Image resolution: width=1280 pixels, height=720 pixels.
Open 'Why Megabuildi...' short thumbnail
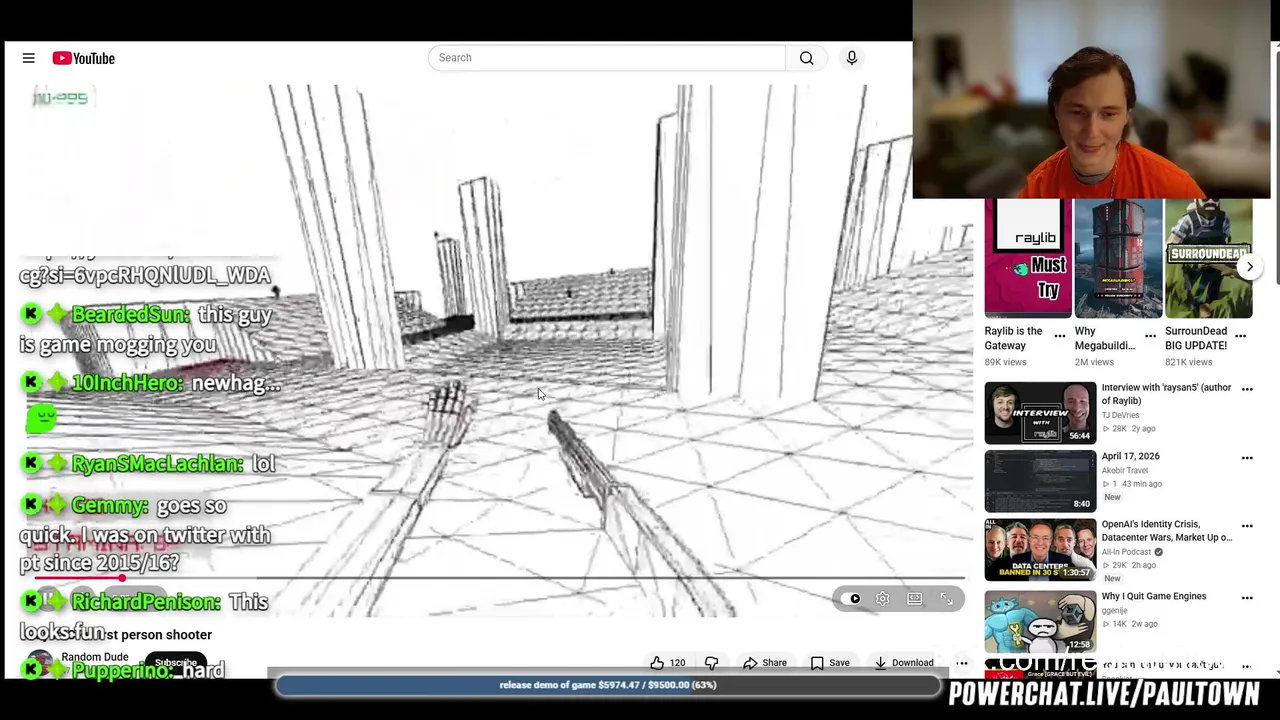pyautogui.click(x=1118, y=258)
